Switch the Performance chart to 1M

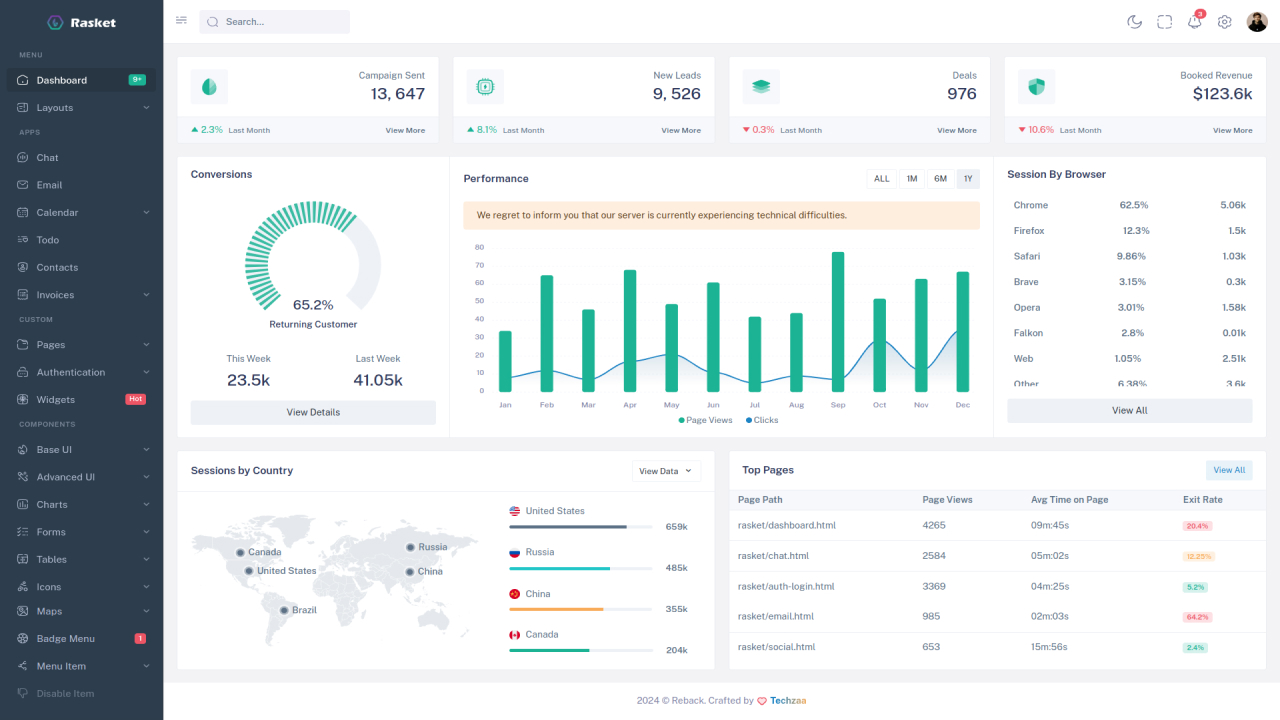pos(911,178)
